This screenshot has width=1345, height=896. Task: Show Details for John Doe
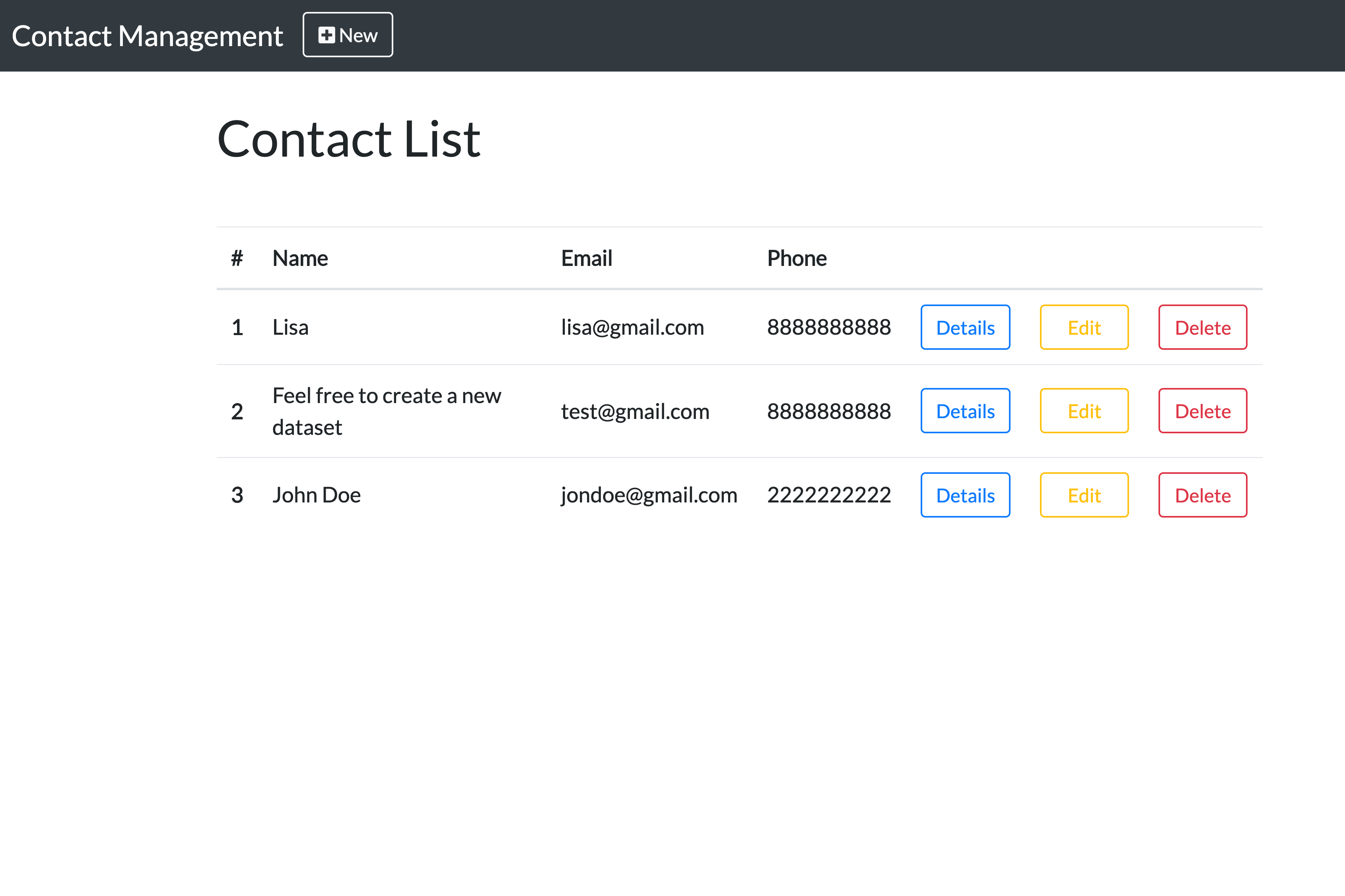coord(965,495)
